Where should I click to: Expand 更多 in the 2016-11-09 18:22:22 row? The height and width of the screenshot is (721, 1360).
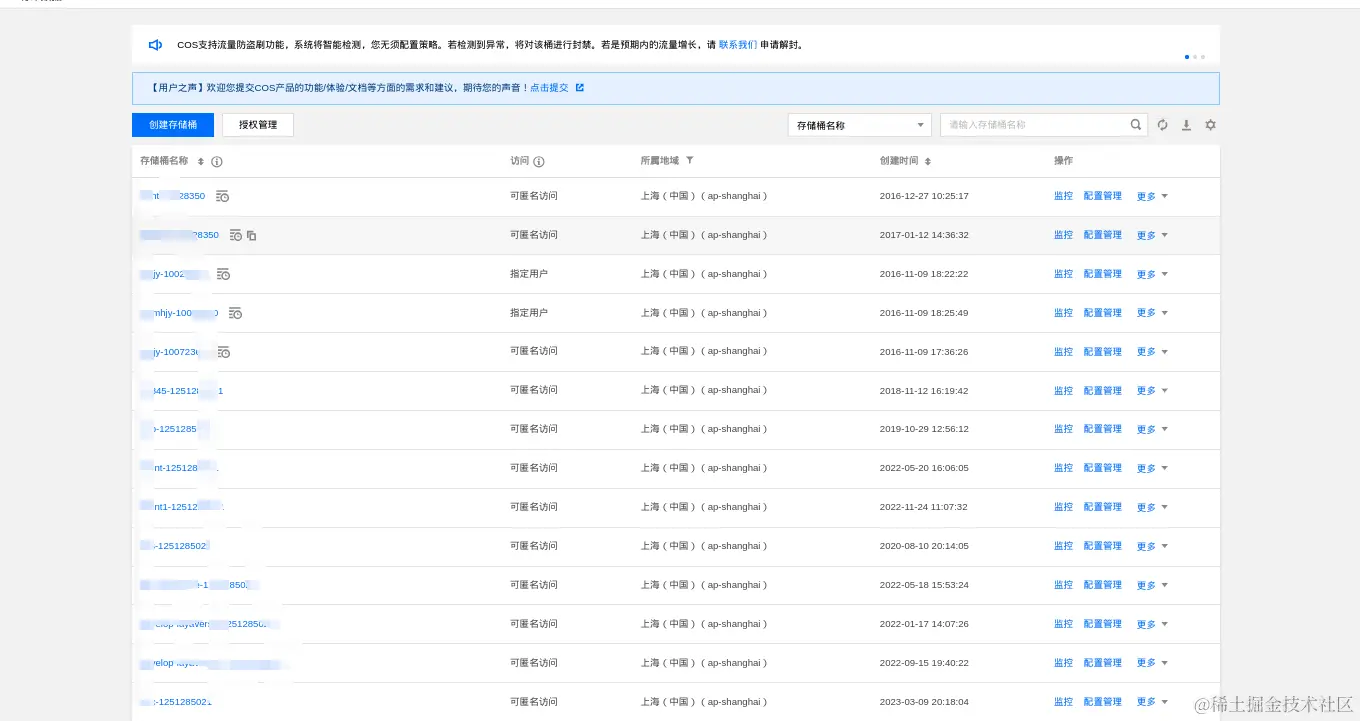point(1152,274)
